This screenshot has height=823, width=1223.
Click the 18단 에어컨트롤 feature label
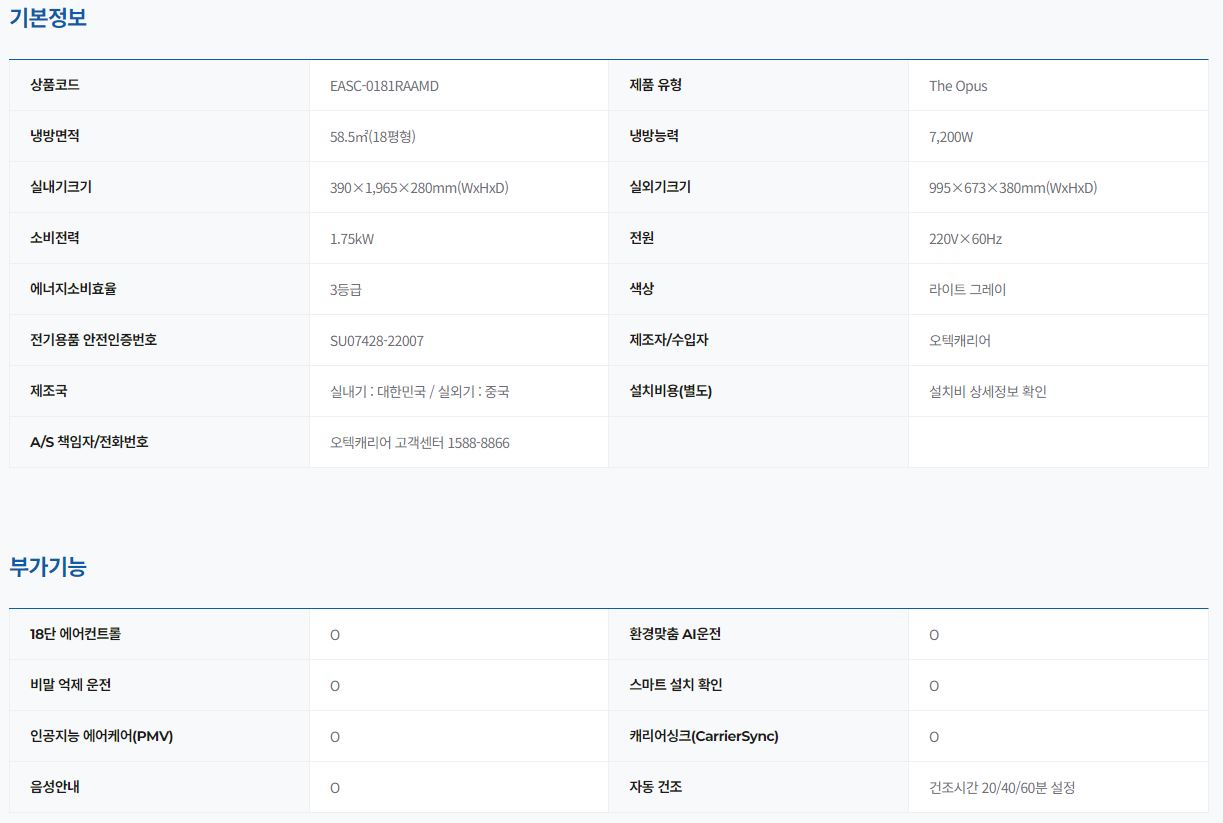tap(76, 634)
